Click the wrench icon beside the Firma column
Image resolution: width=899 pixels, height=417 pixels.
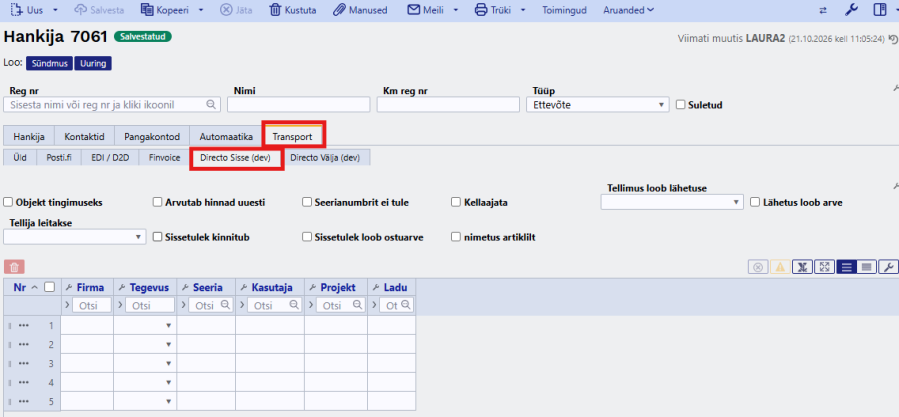tap(70, 287)
